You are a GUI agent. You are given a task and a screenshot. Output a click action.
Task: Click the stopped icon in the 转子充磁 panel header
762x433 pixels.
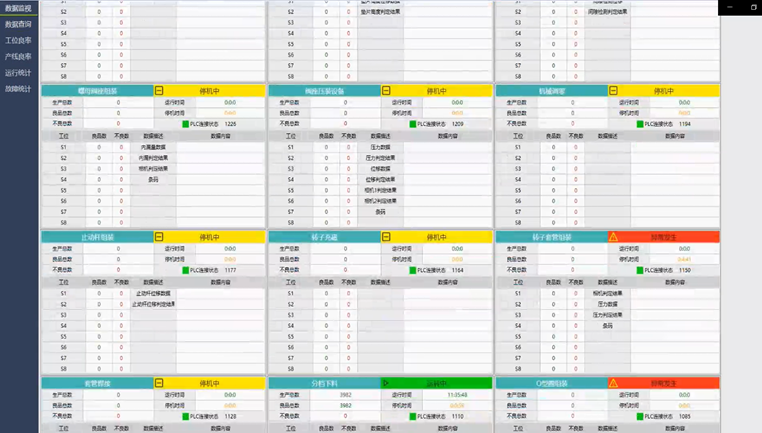pos(386,237)
